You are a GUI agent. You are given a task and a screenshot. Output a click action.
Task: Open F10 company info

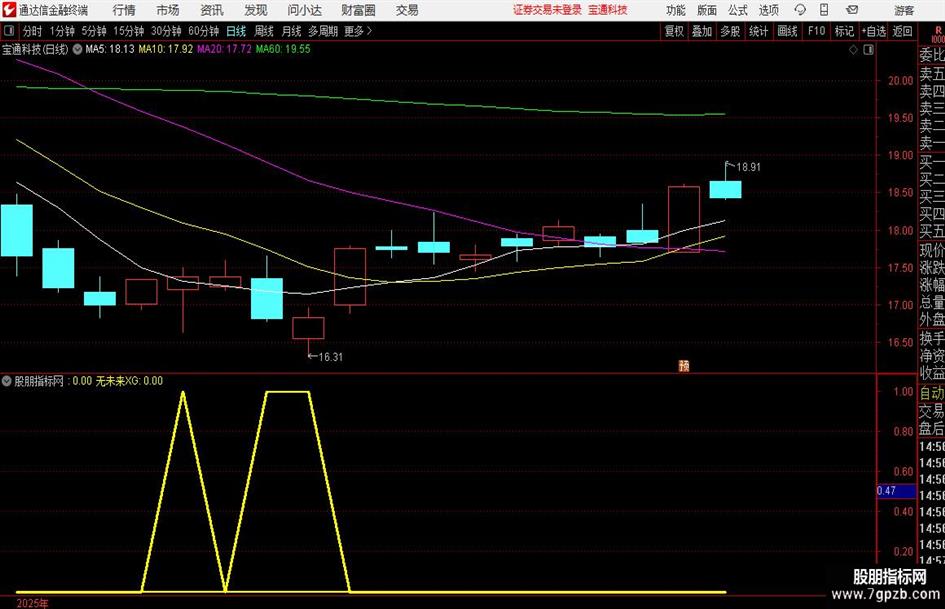click(x=817, y=31)
